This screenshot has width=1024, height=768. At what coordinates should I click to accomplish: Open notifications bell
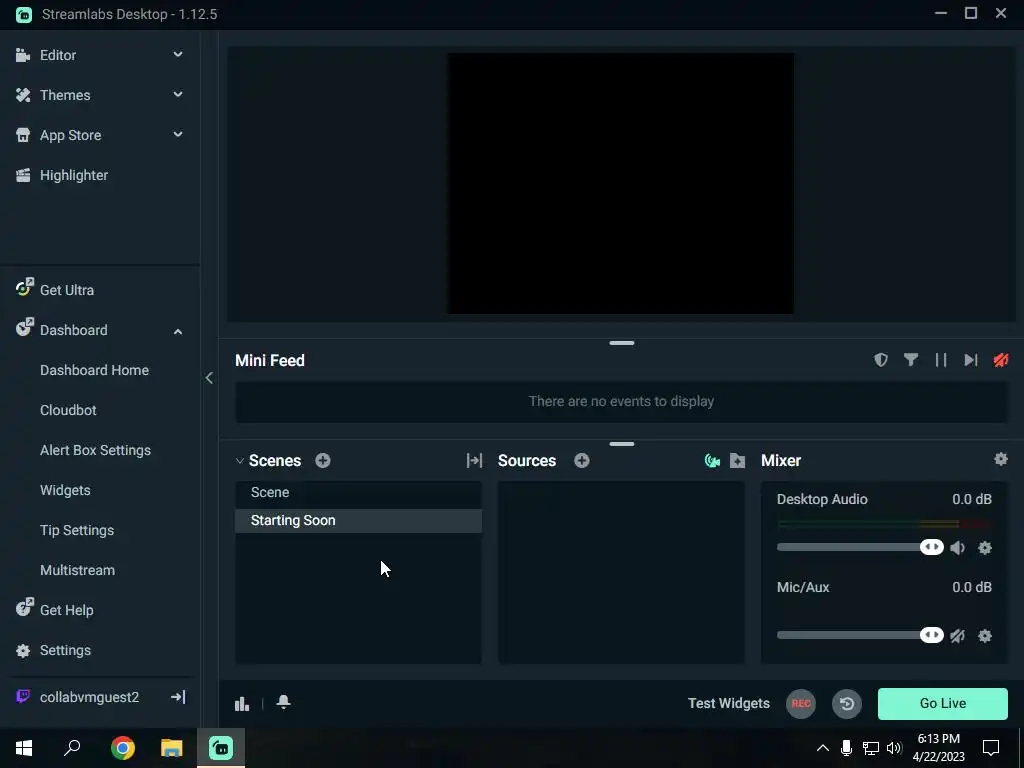283,702
